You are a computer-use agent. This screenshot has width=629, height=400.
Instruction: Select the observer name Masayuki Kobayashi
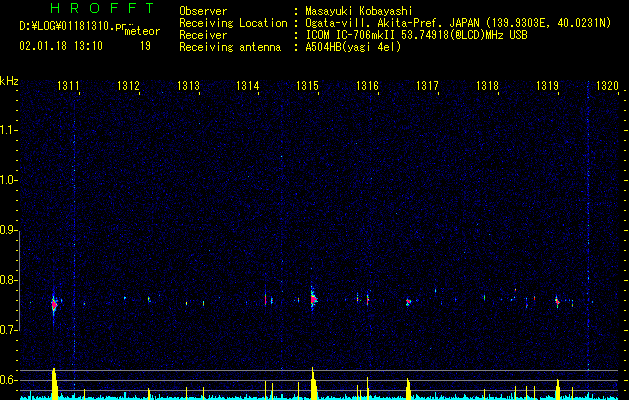[359, 11]
